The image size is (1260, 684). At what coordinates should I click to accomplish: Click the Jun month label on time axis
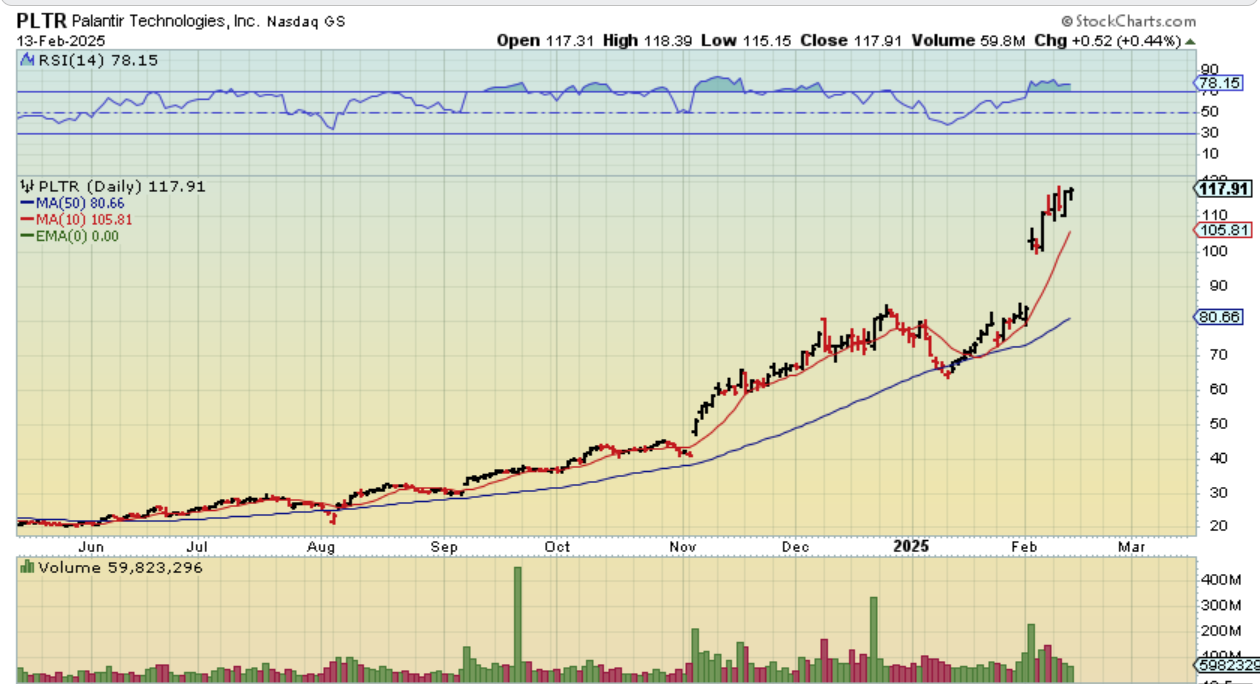(90, 547)
